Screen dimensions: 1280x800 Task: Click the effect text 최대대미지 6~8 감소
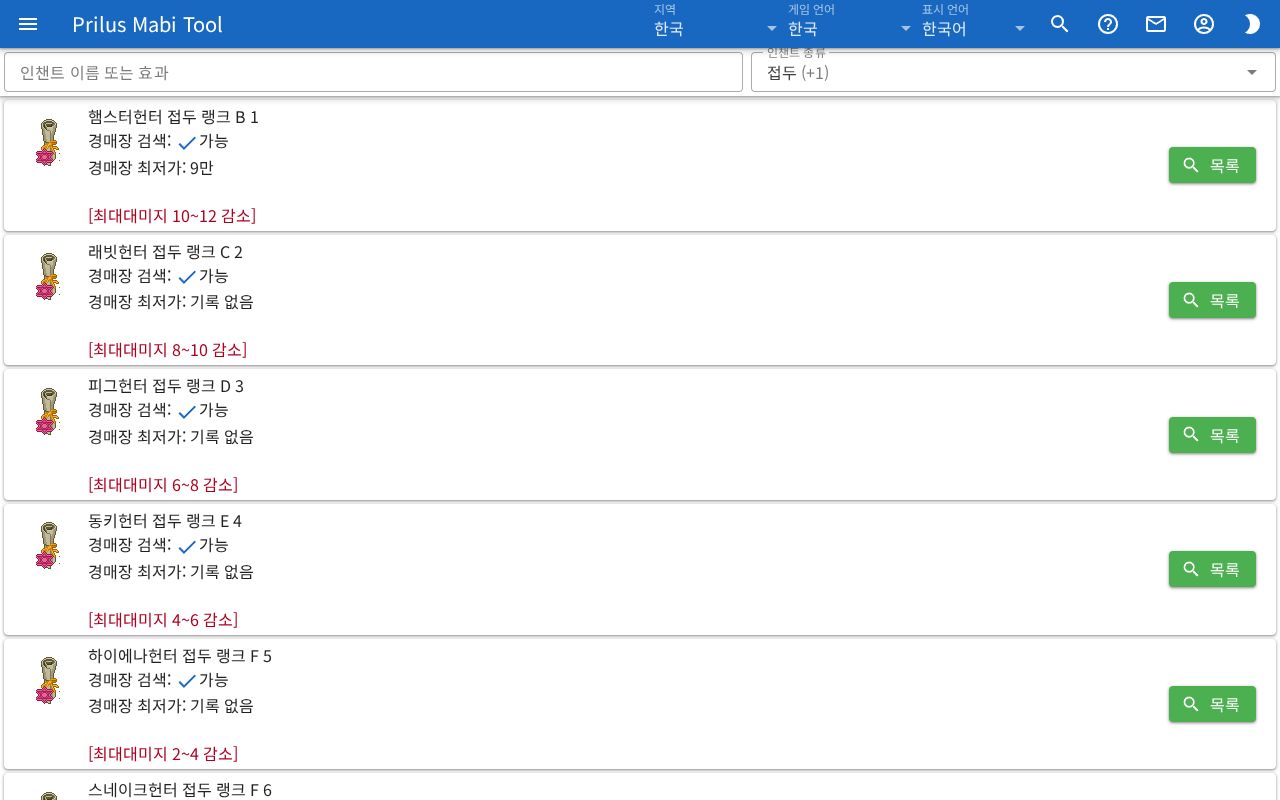pyautogui.click(x=163, y=484)
